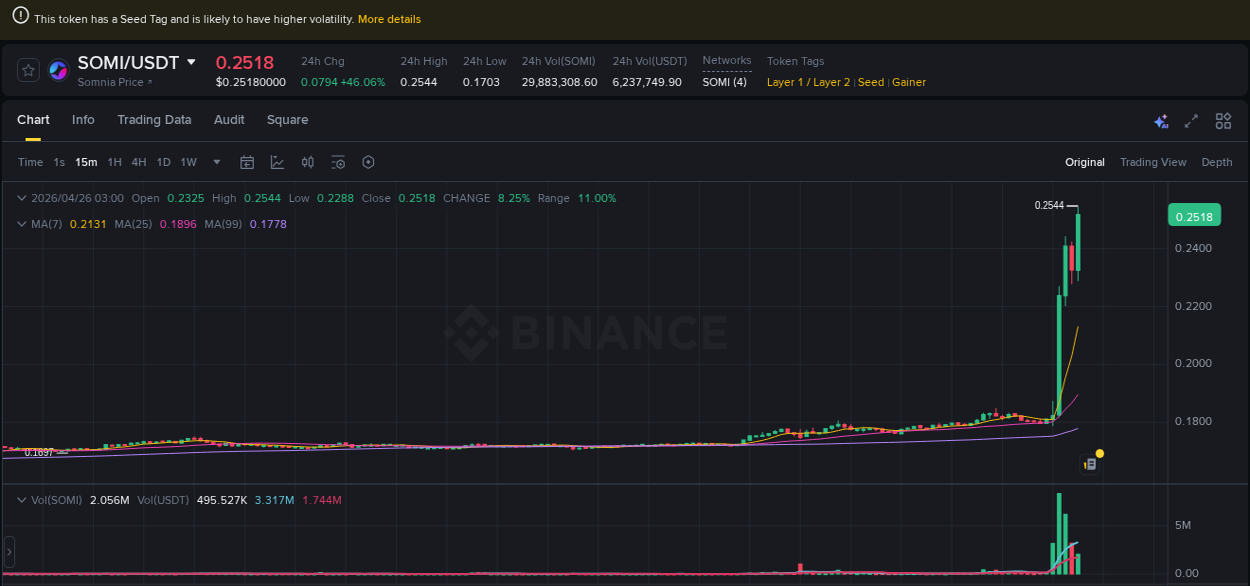Switch chart to Original view
Viewport: 1250px width, 586px height.
pos(1084,162)
